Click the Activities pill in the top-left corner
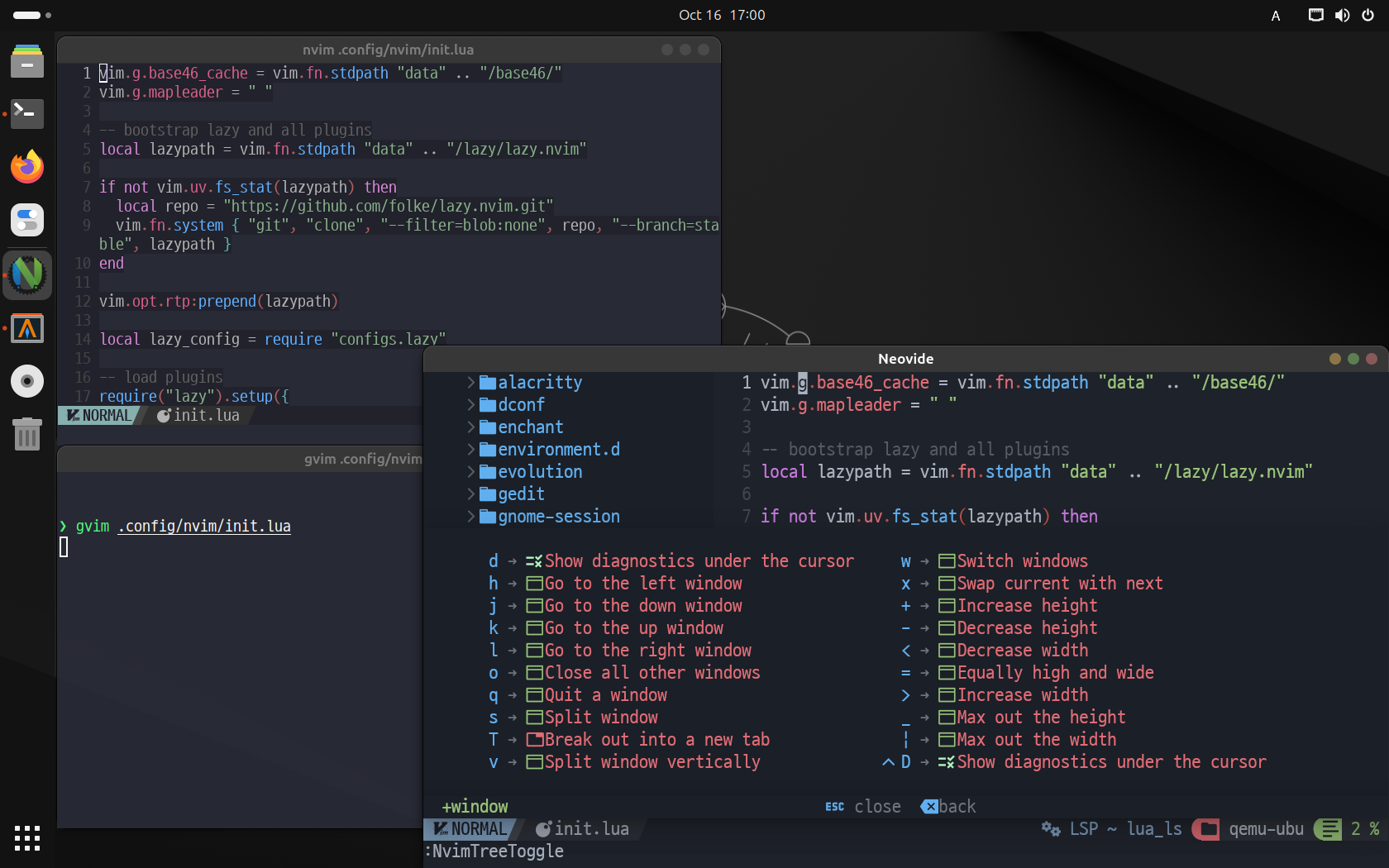This screenshot has width=1389, height=868. coord(31,15)
